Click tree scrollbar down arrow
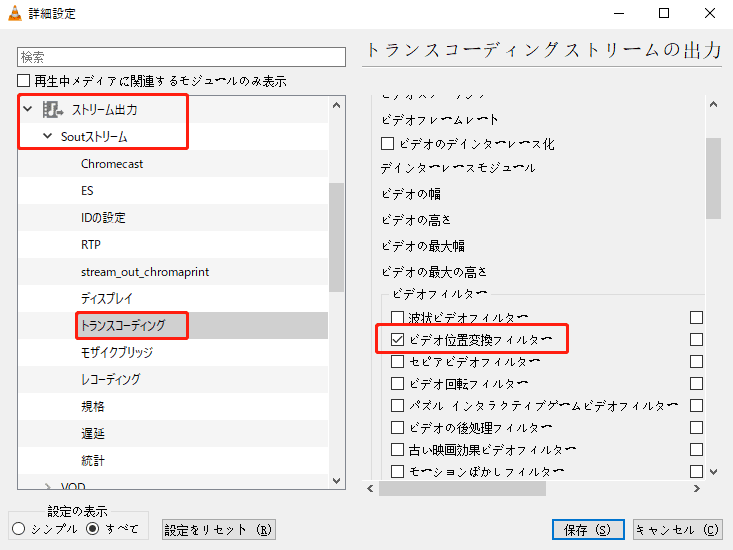This screenshot has height=550, width=733. (337, 480)
